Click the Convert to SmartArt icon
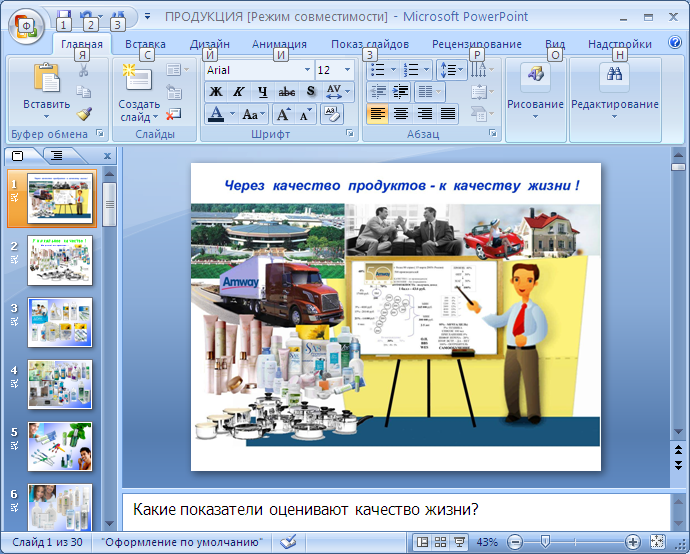Viewport: 690px width, 554px height. 481,114
